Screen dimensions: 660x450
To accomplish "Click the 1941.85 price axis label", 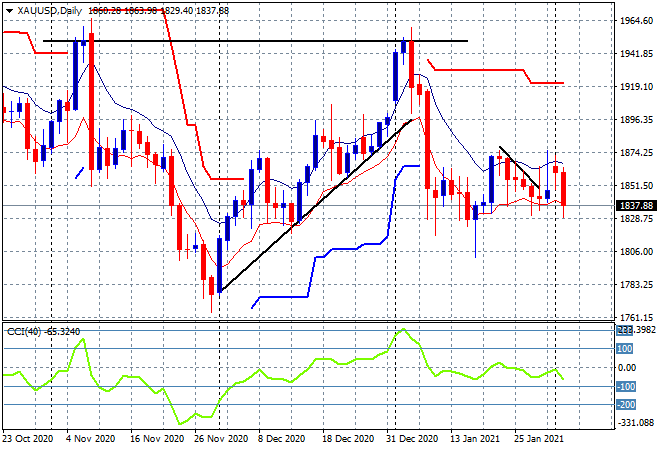I will click(x=636, y=54).
